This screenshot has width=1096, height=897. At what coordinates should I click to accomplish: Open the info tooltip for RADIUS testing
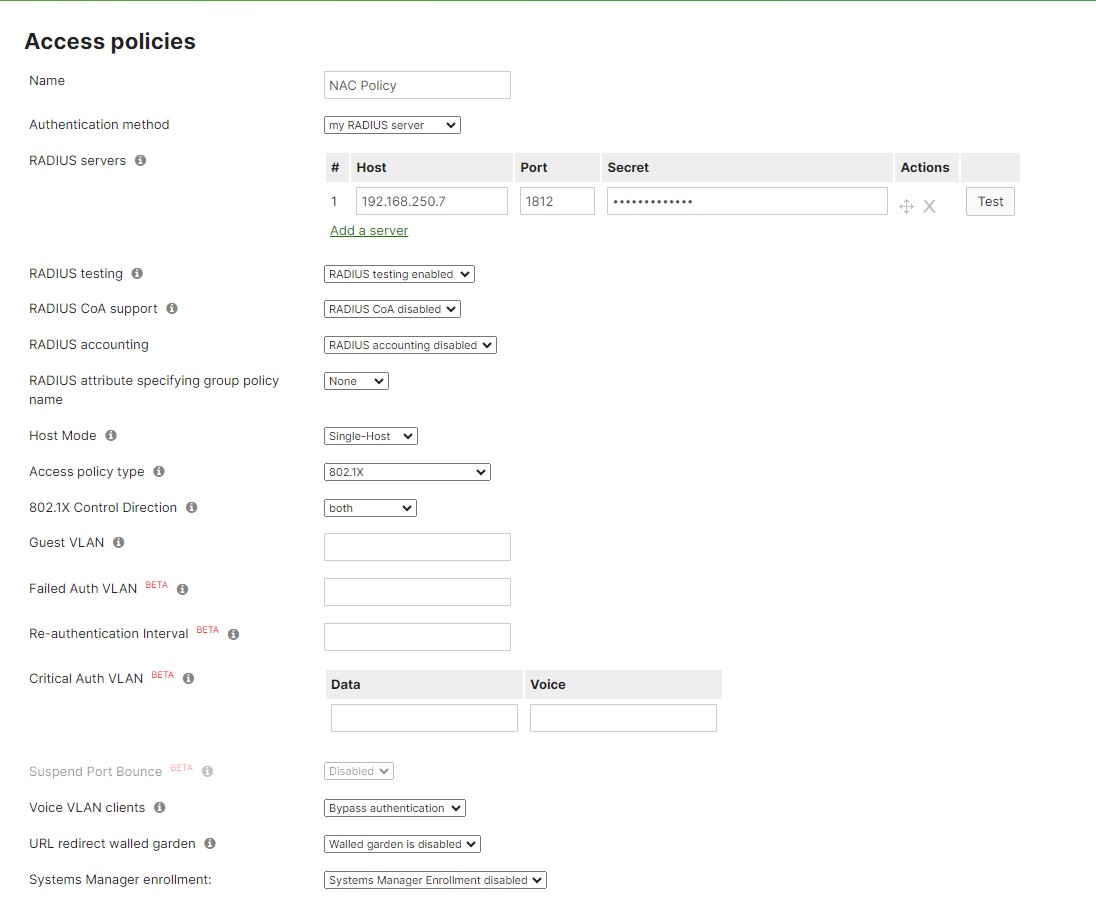[x=136, y=272]
